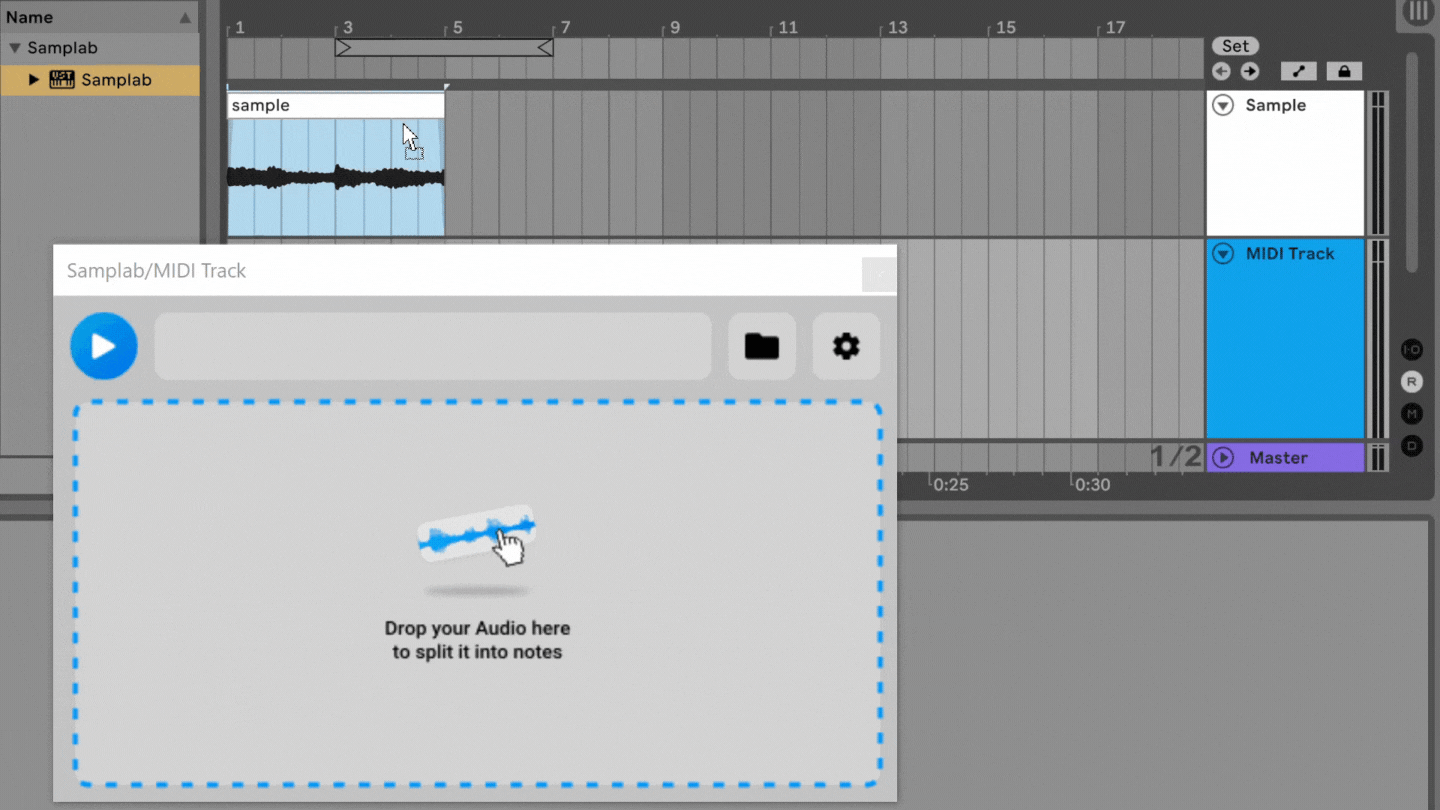The height and width of the screenshot is (810, 1440).
Task: Click the 1/2 grid size label
Action: [x=1176, y=457]
